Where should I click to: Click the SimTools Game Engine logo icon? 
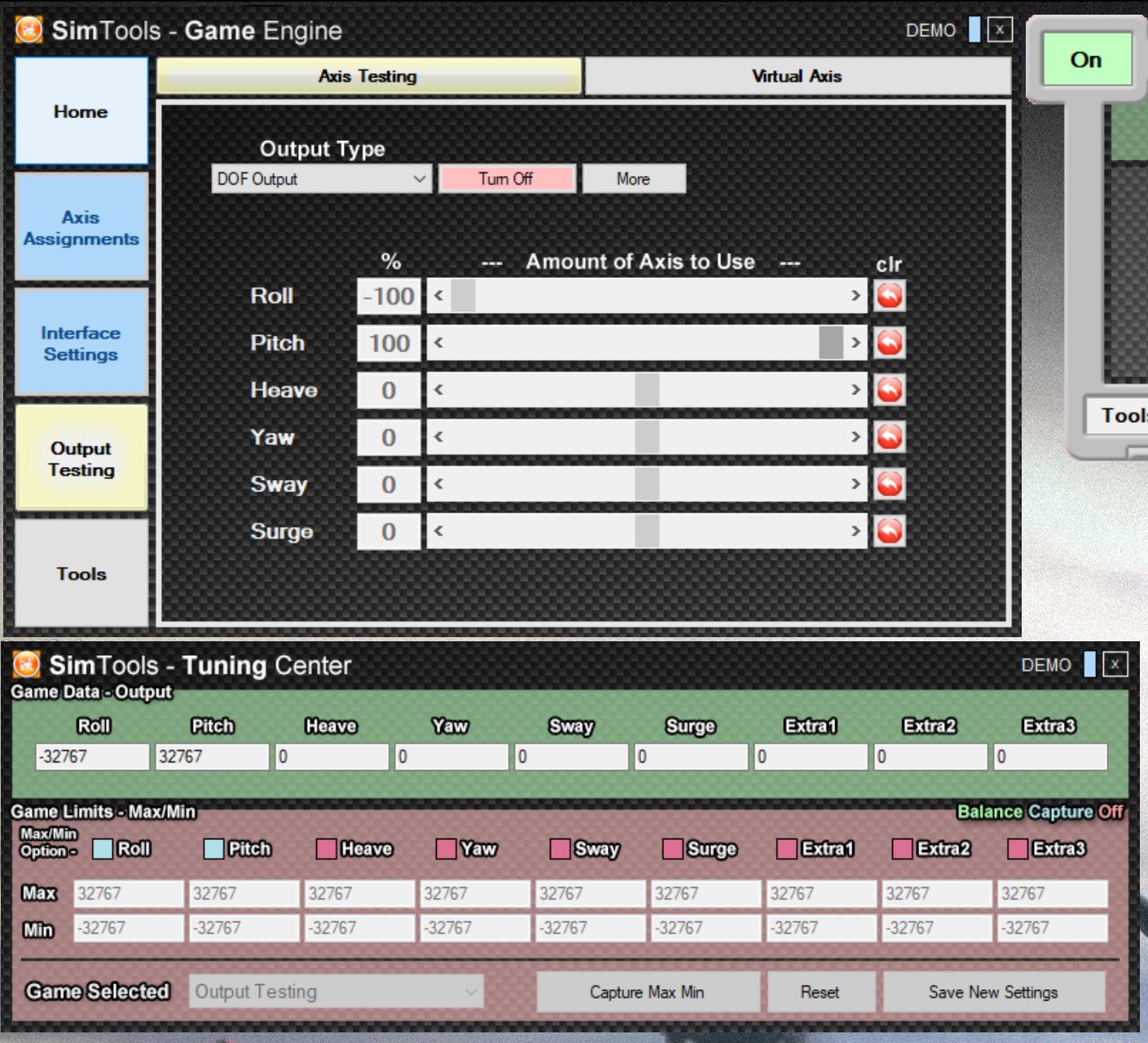[x=29, y=30]
